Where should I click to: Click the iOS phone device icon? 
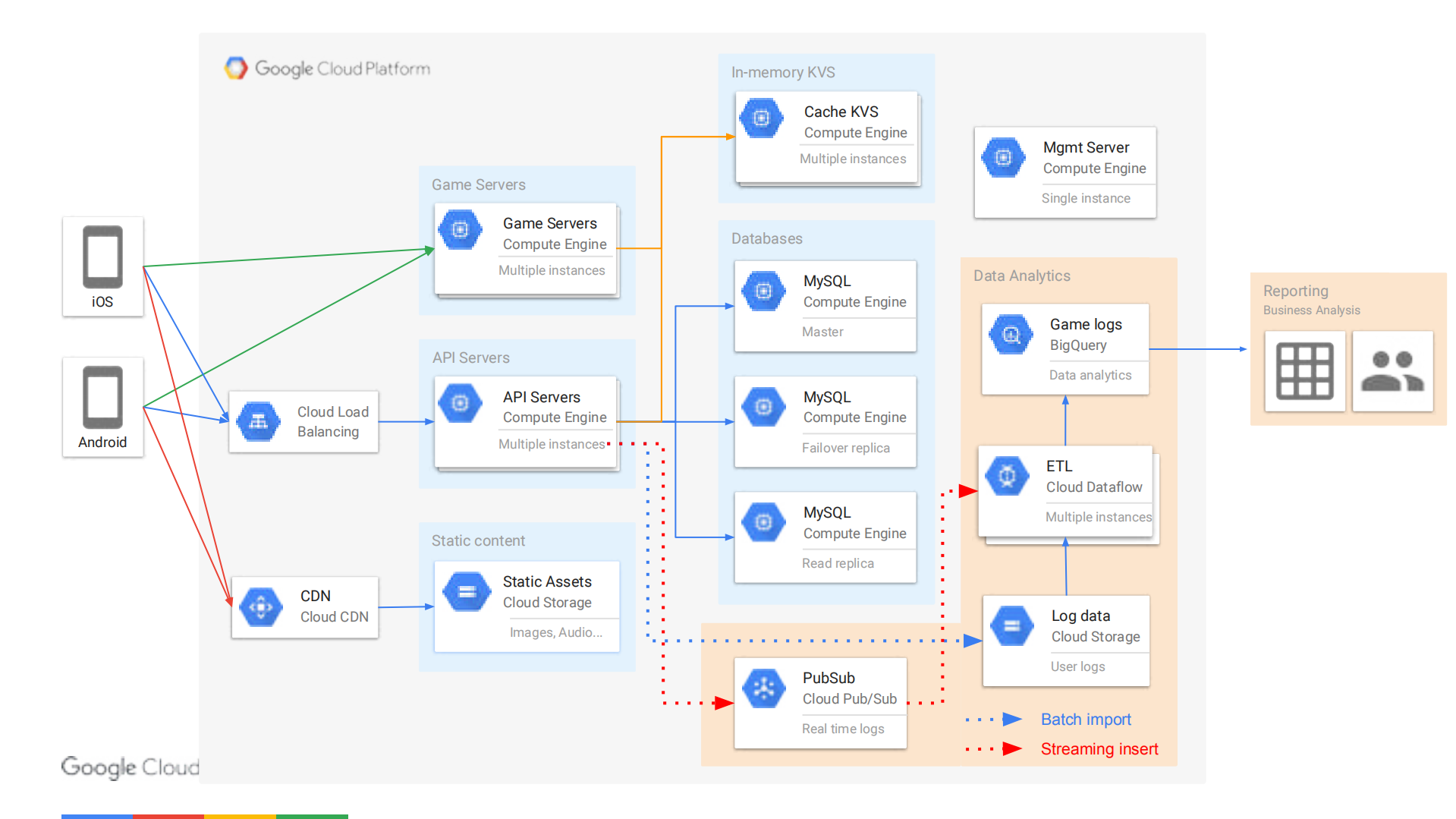[102, 257]
